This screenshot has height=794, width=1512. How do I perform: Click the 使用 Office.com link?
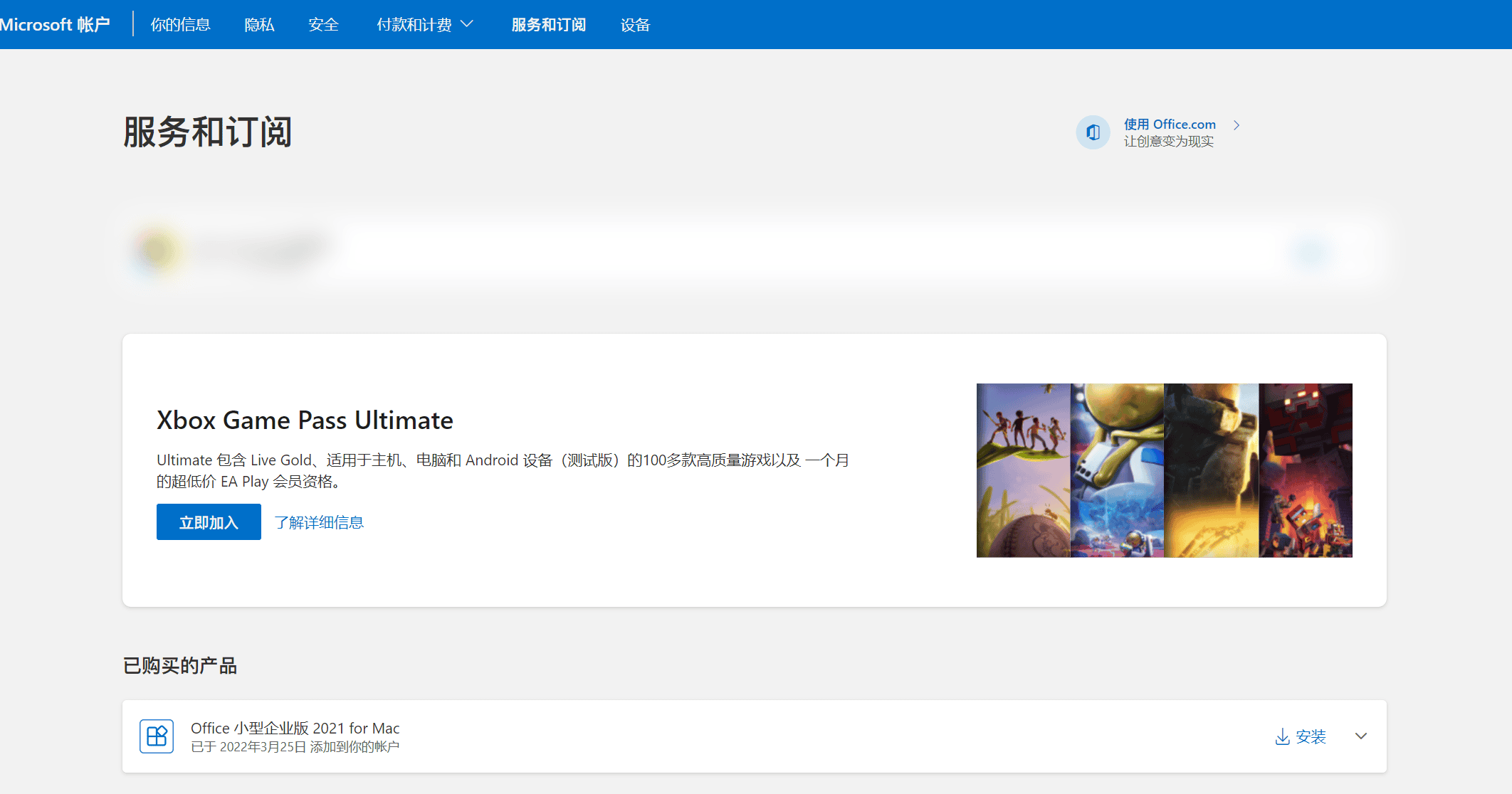coord(1170,125)
